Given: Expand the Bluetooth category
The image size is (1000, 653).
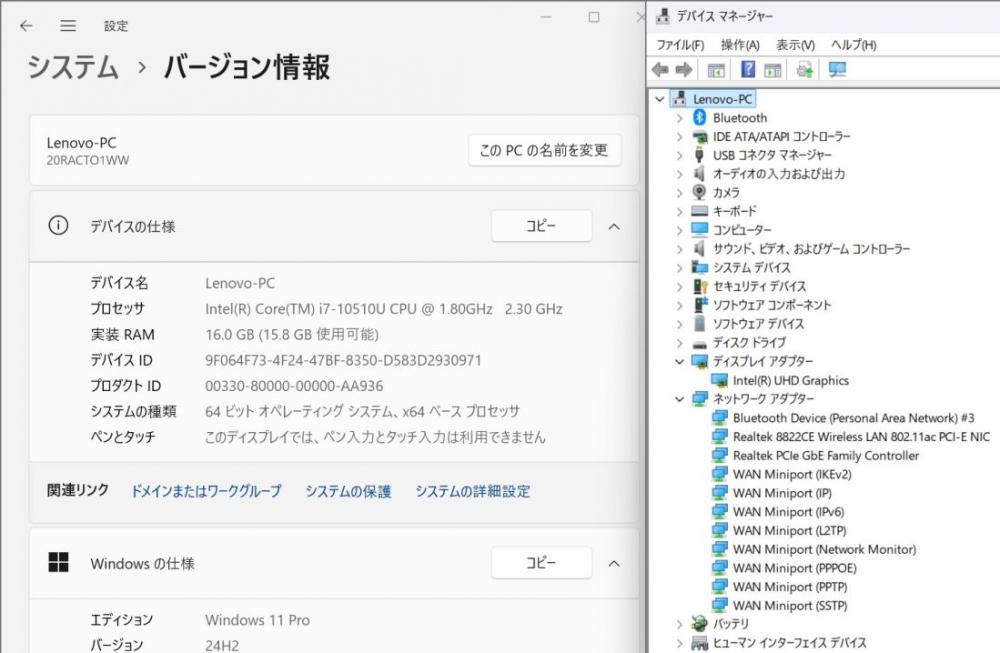Looking at the screenshot, I should (x=680, y=118).
